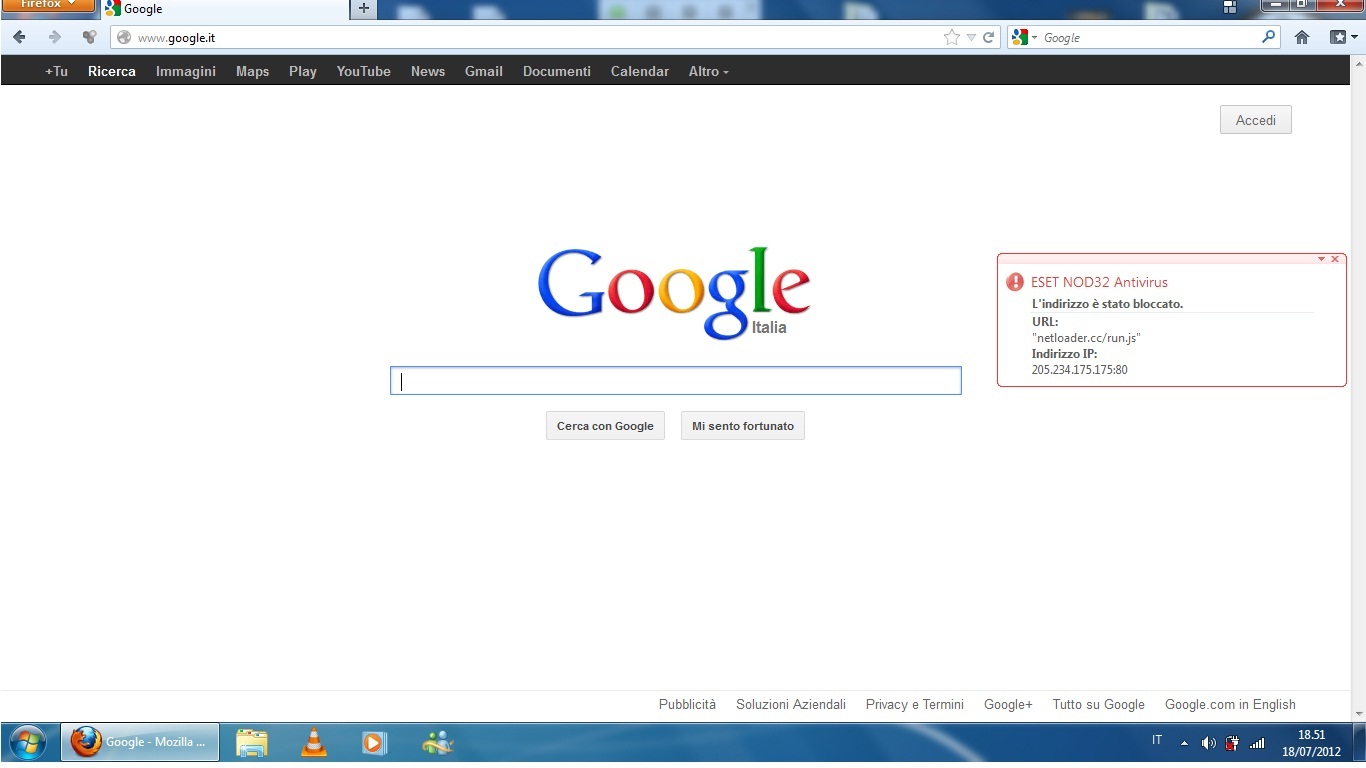
Task: Go to home page icon
Action: [x=1302, y=37]
